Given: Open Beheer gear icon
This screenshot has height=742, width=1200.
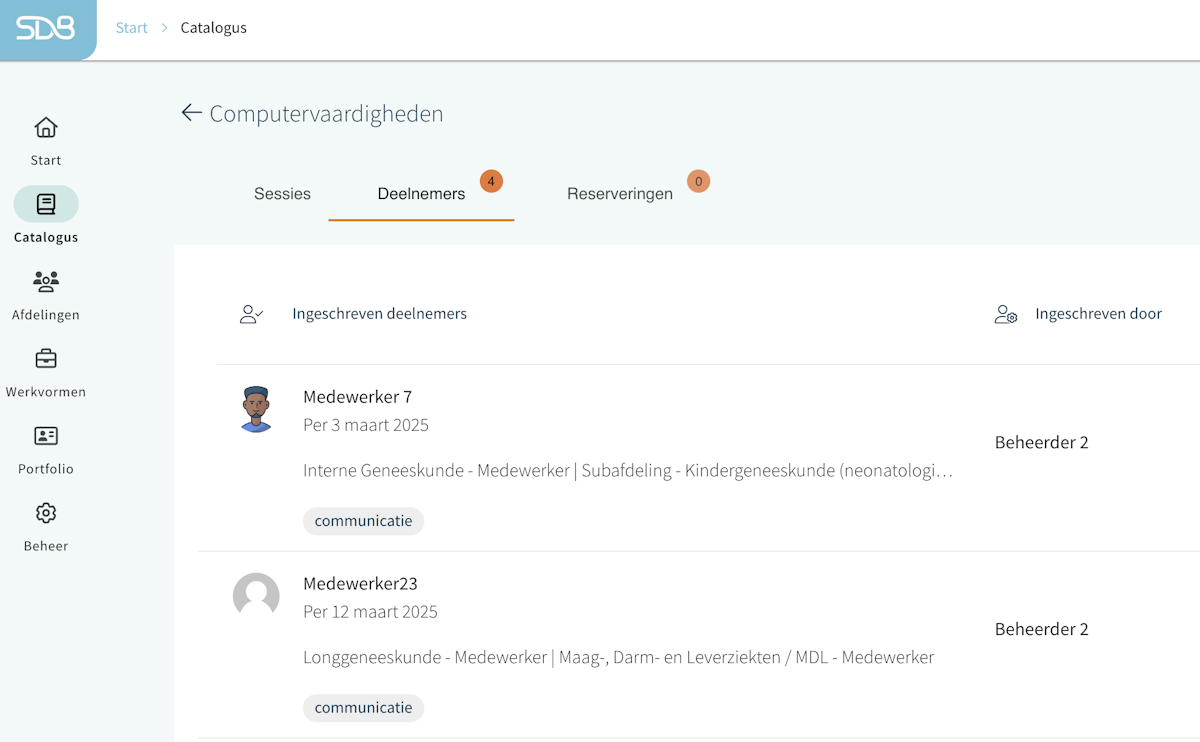Looking at the screenshot, I should (x=46, y=513).
